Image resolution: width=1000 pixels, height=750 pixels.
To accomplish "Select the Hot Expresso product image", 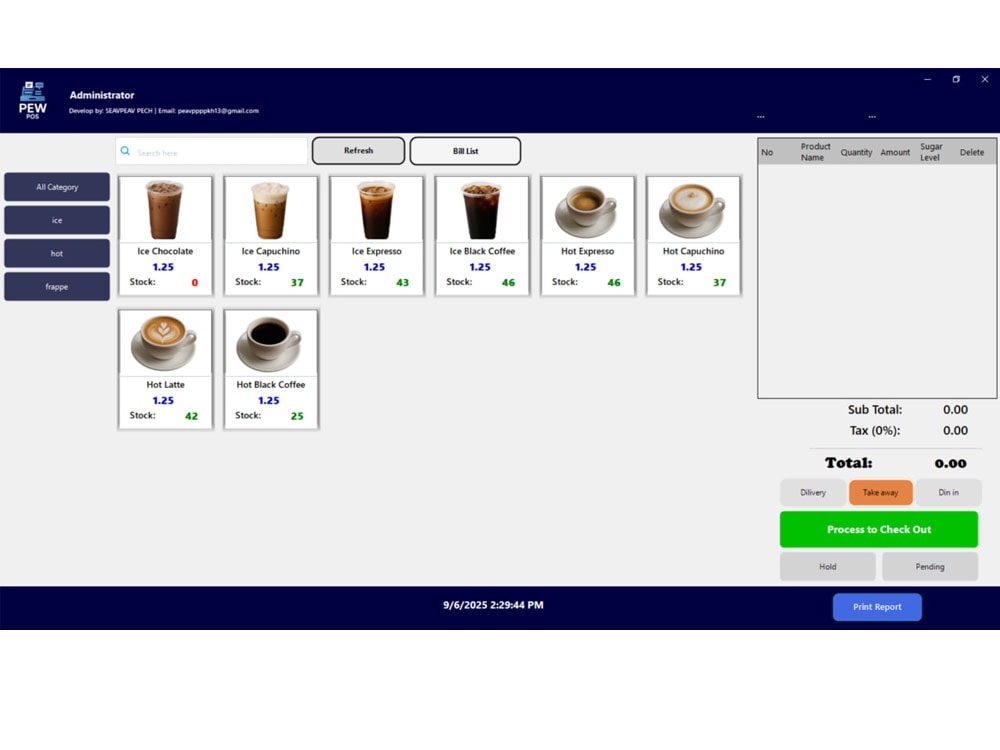I will click(x=587, y=210).
